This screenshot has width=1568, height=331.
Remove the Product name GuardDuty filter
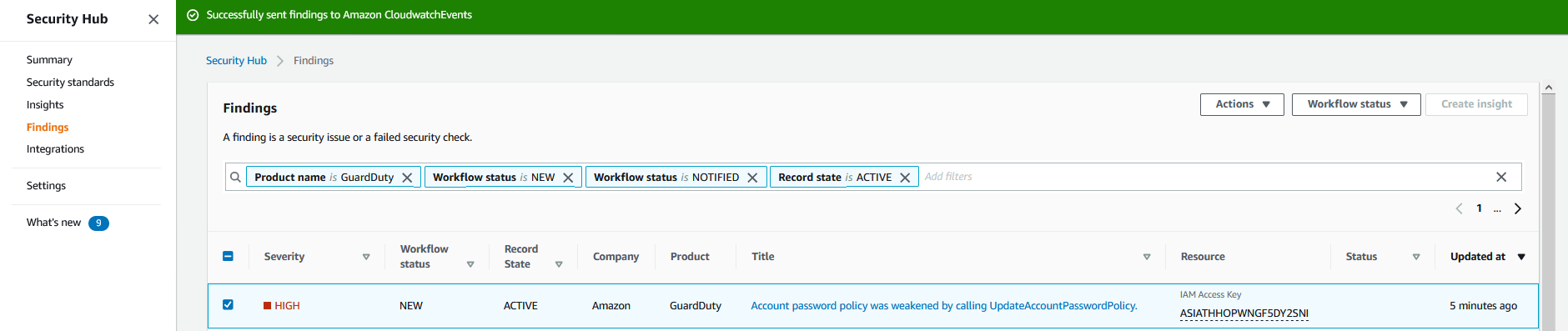(x=407, y=178)
